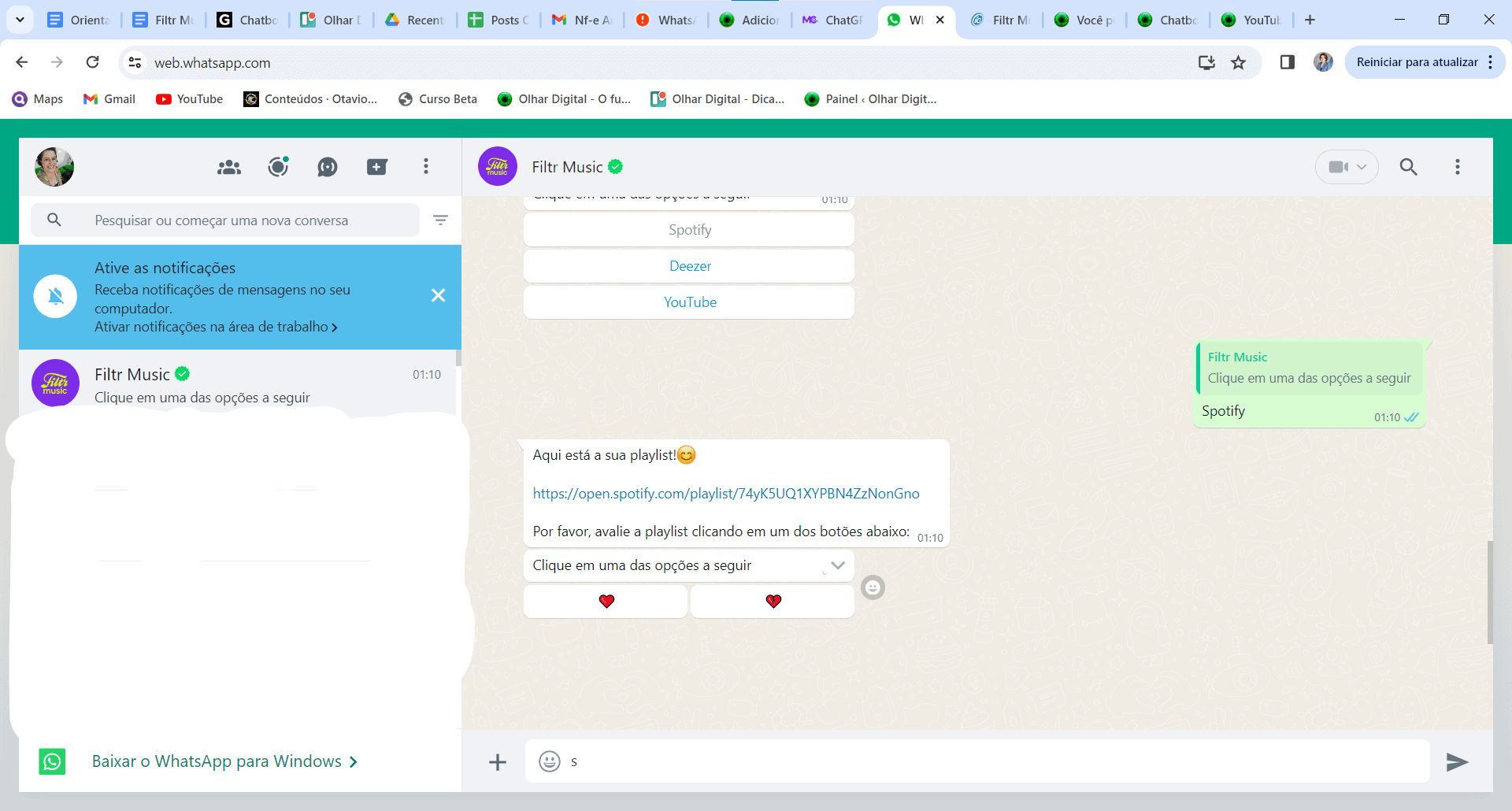Reload the WhatsApp Web page
This screenshot has height=811, width=1512.
pos(92,62)
